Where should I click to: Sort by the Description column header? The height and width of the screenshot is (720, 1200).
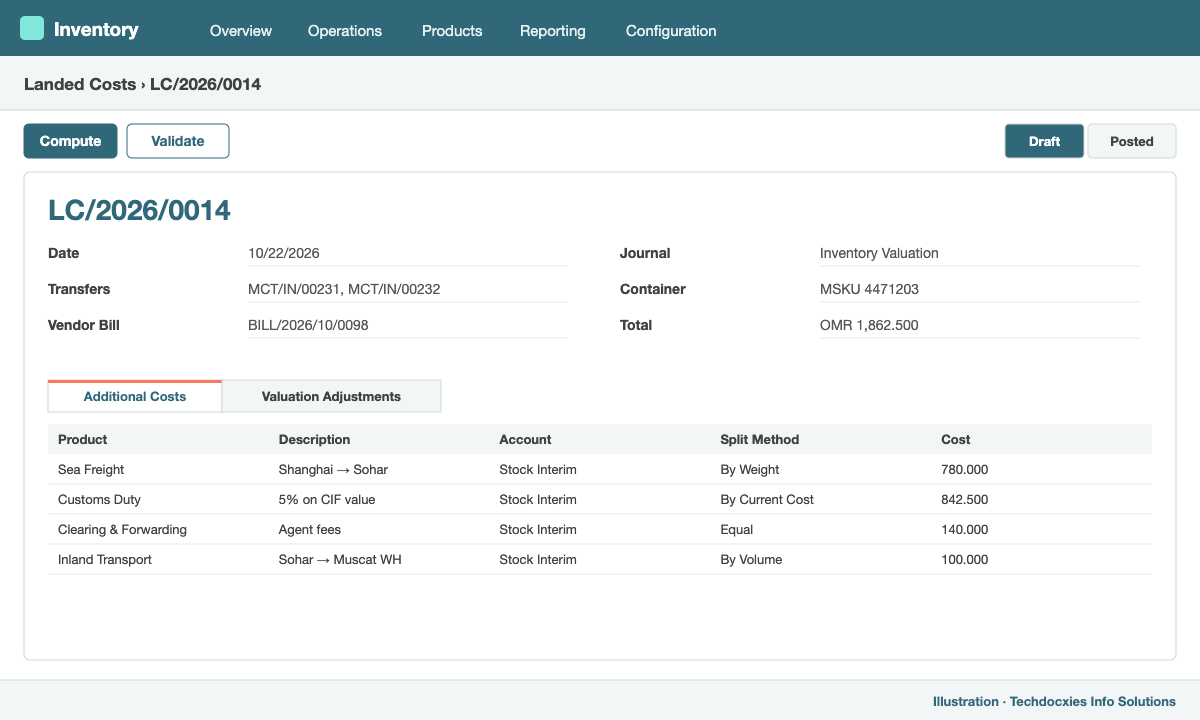click(x=315, y=439)
